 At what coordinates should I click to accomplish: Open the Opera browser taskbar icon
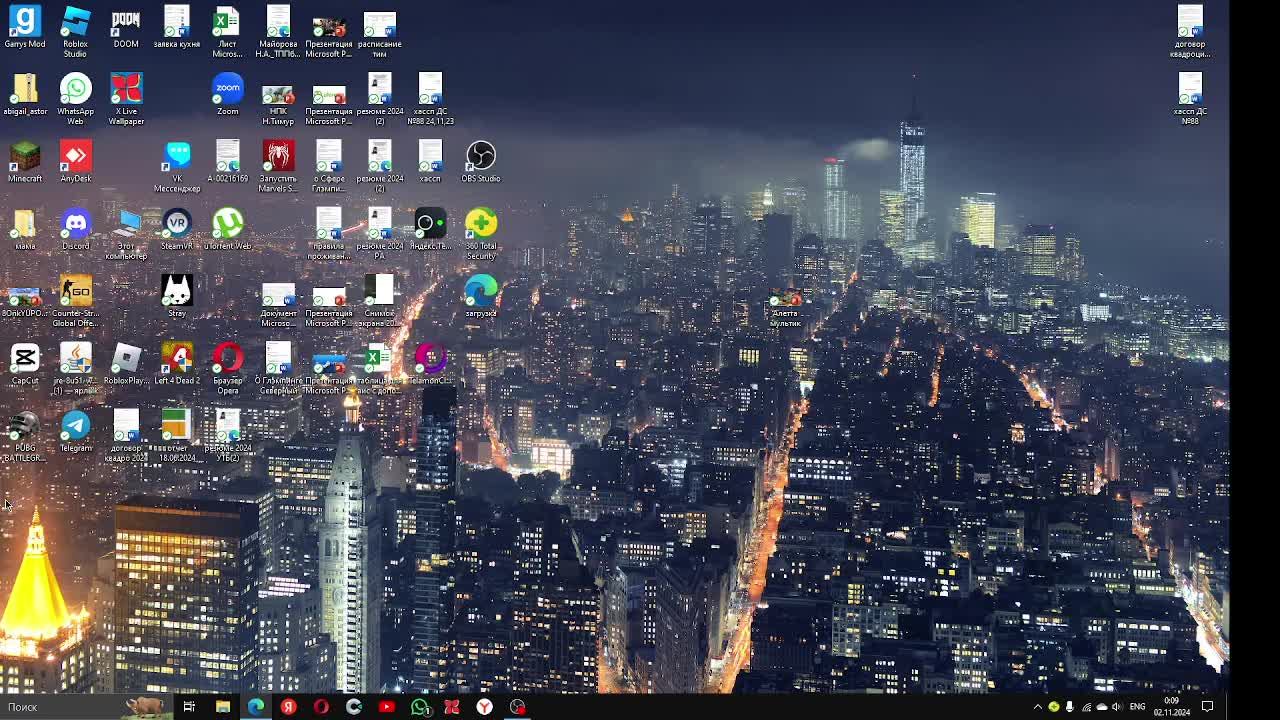321,707
